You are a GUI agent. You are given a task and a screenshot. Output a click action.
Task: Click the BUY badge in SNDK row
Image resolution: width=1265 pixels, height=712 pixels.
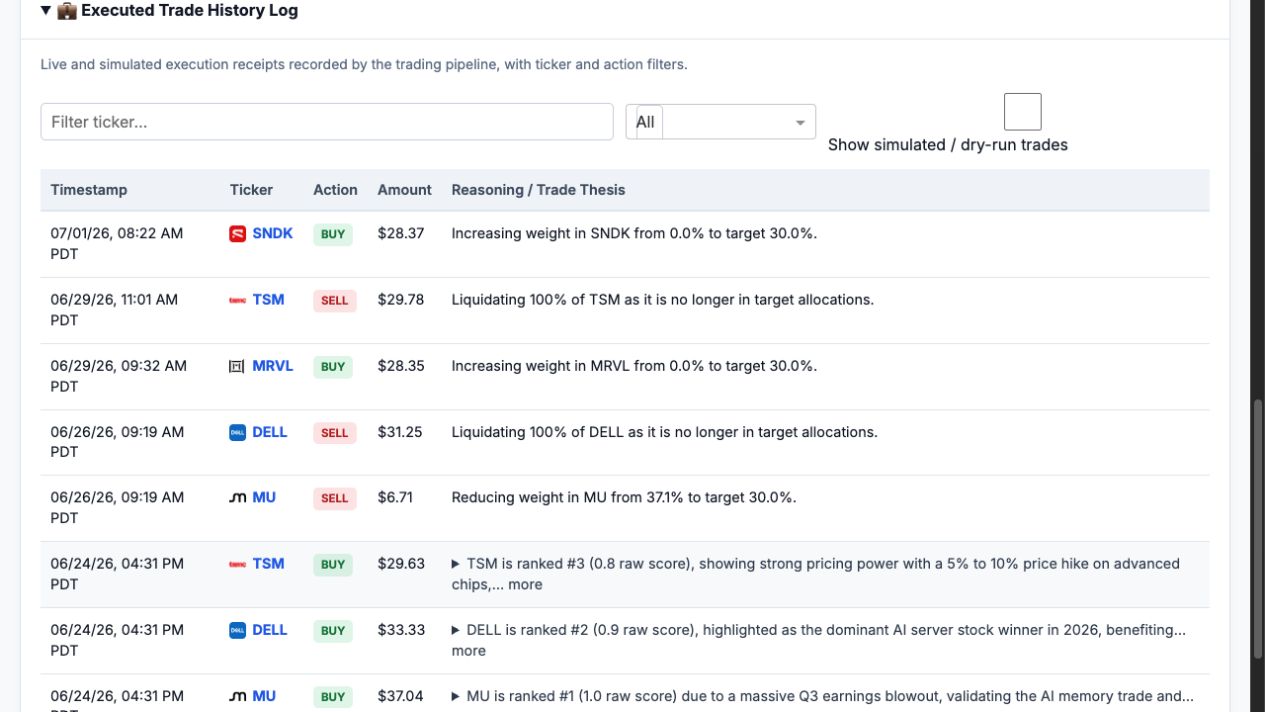333,235
